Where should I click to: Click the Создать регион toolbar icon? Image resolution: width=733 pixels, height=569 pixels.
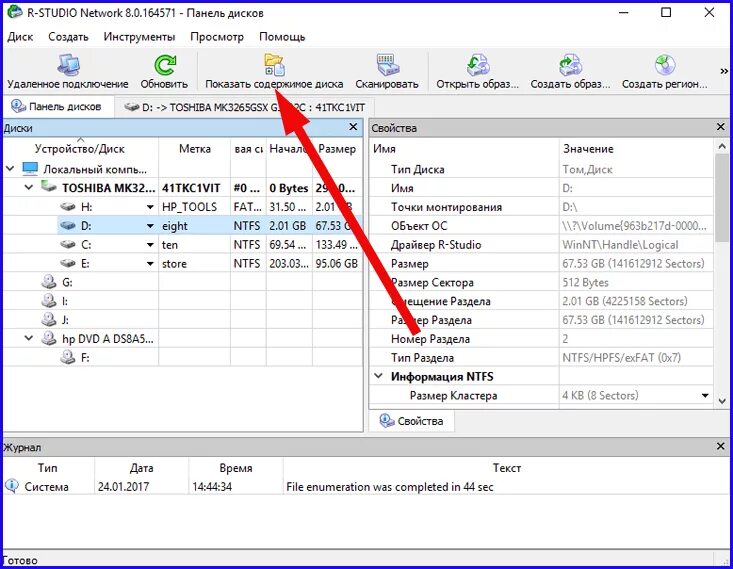pyautogui.click(x=665, y=65)
